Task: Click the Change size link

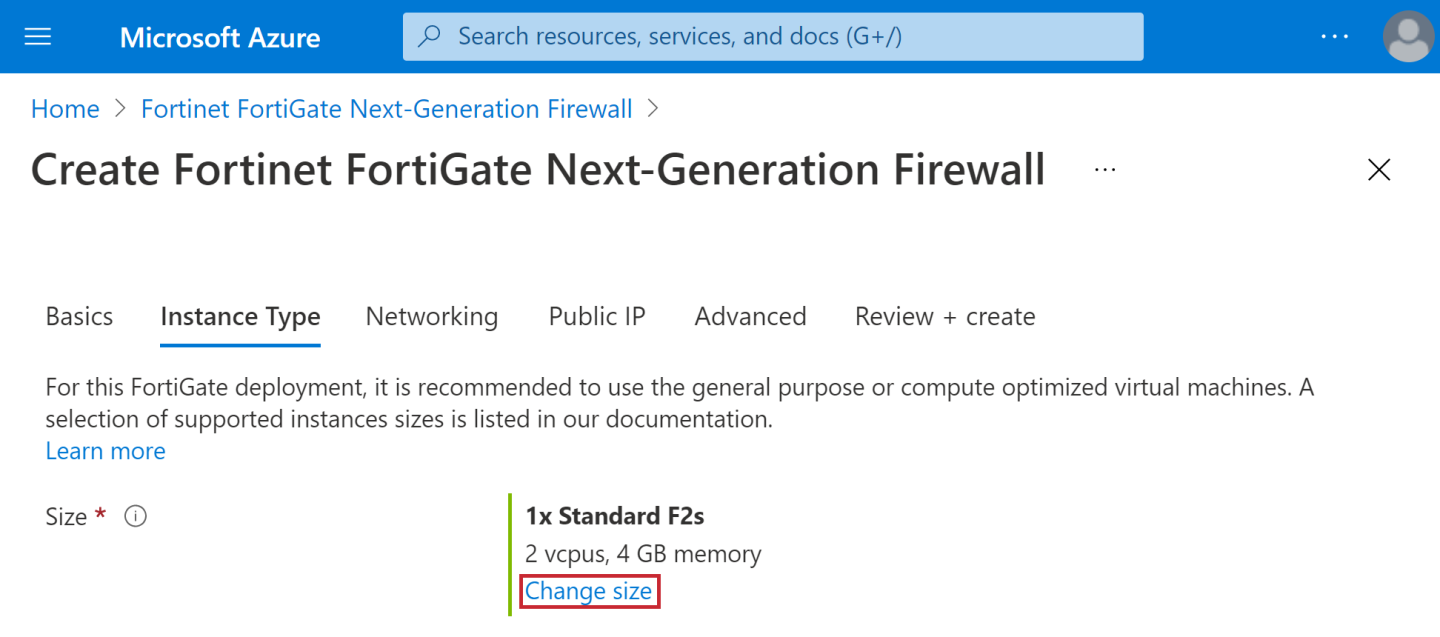Action: pyautogui.click(x=589, y=592)
